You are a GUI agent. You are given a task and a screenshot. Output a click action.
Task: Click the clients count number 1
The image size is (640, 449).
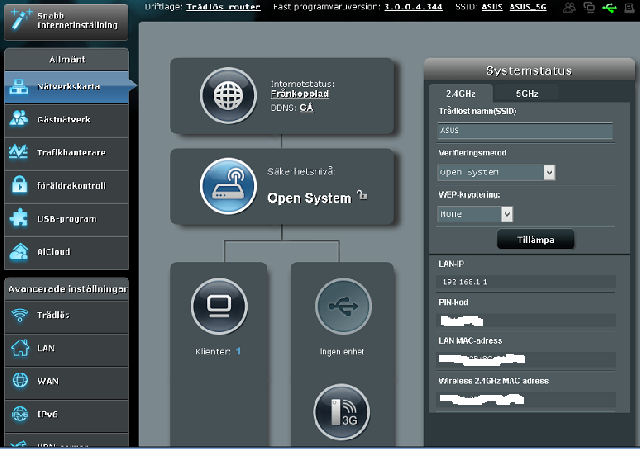[238, 351]
